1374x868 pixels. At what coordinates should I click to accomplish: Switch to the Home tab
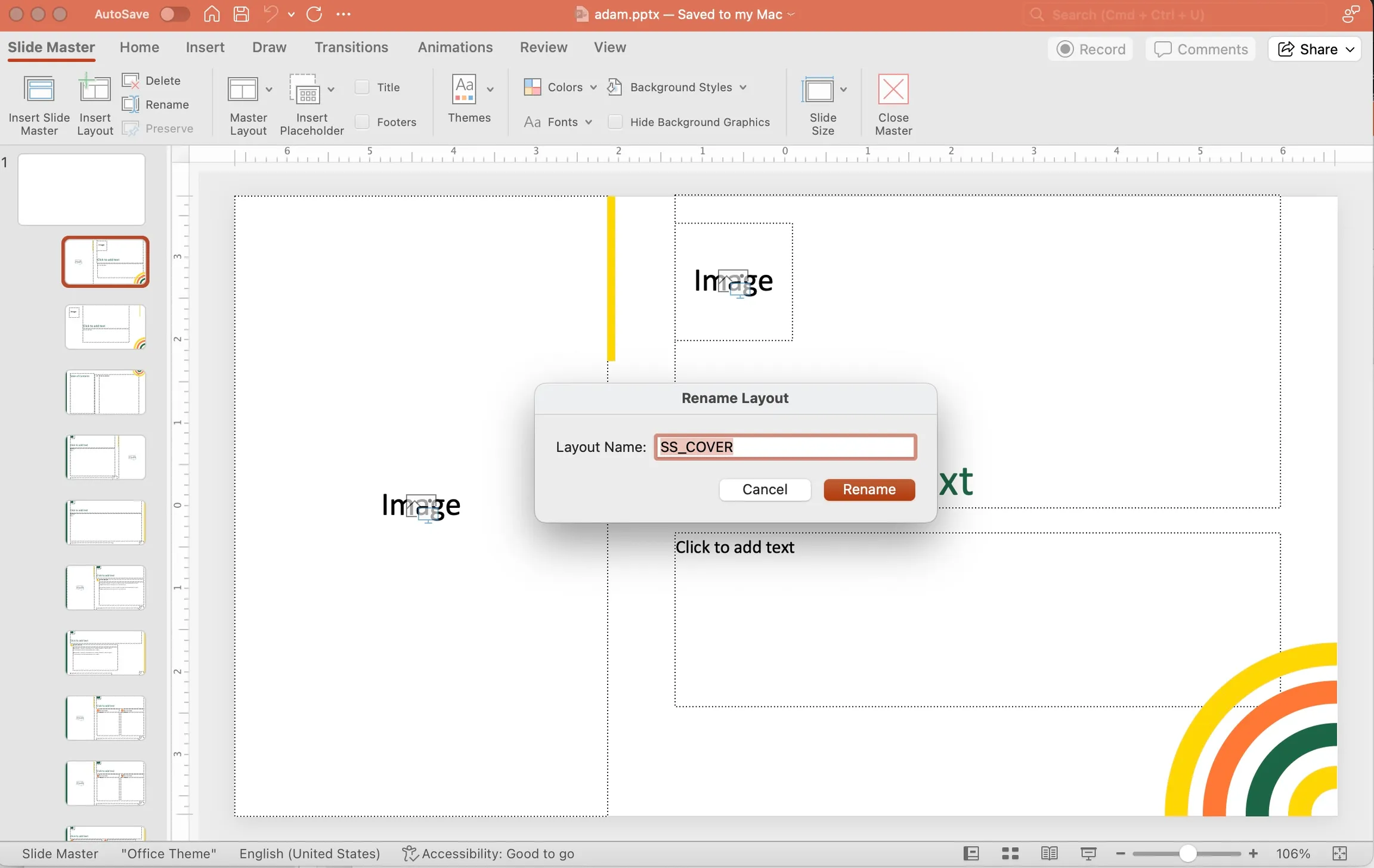139,47
